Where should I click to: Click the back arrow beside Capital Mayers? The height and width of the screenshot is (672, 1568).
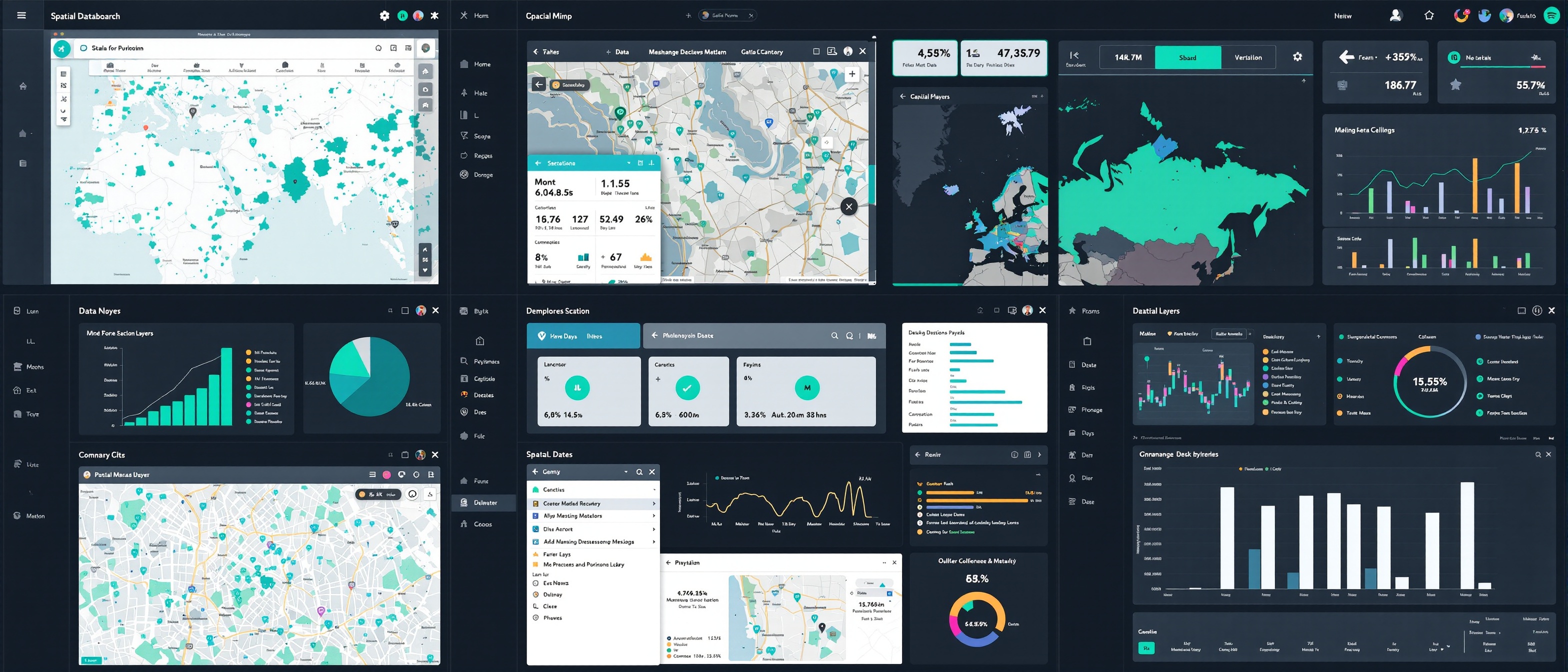coord(902,96)
